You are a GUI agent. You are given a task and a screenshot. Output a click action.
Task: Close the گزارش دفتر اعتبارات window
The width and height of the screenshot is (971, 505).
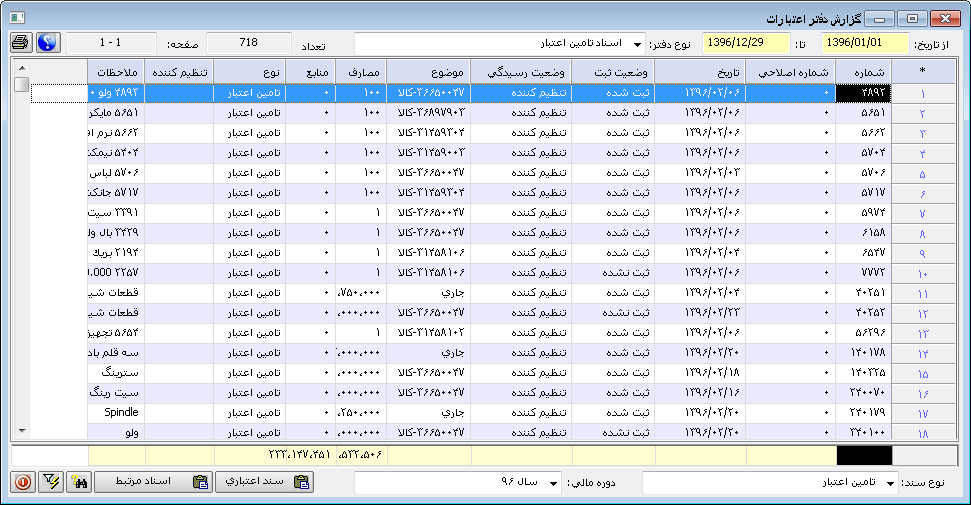coord(945,19)
